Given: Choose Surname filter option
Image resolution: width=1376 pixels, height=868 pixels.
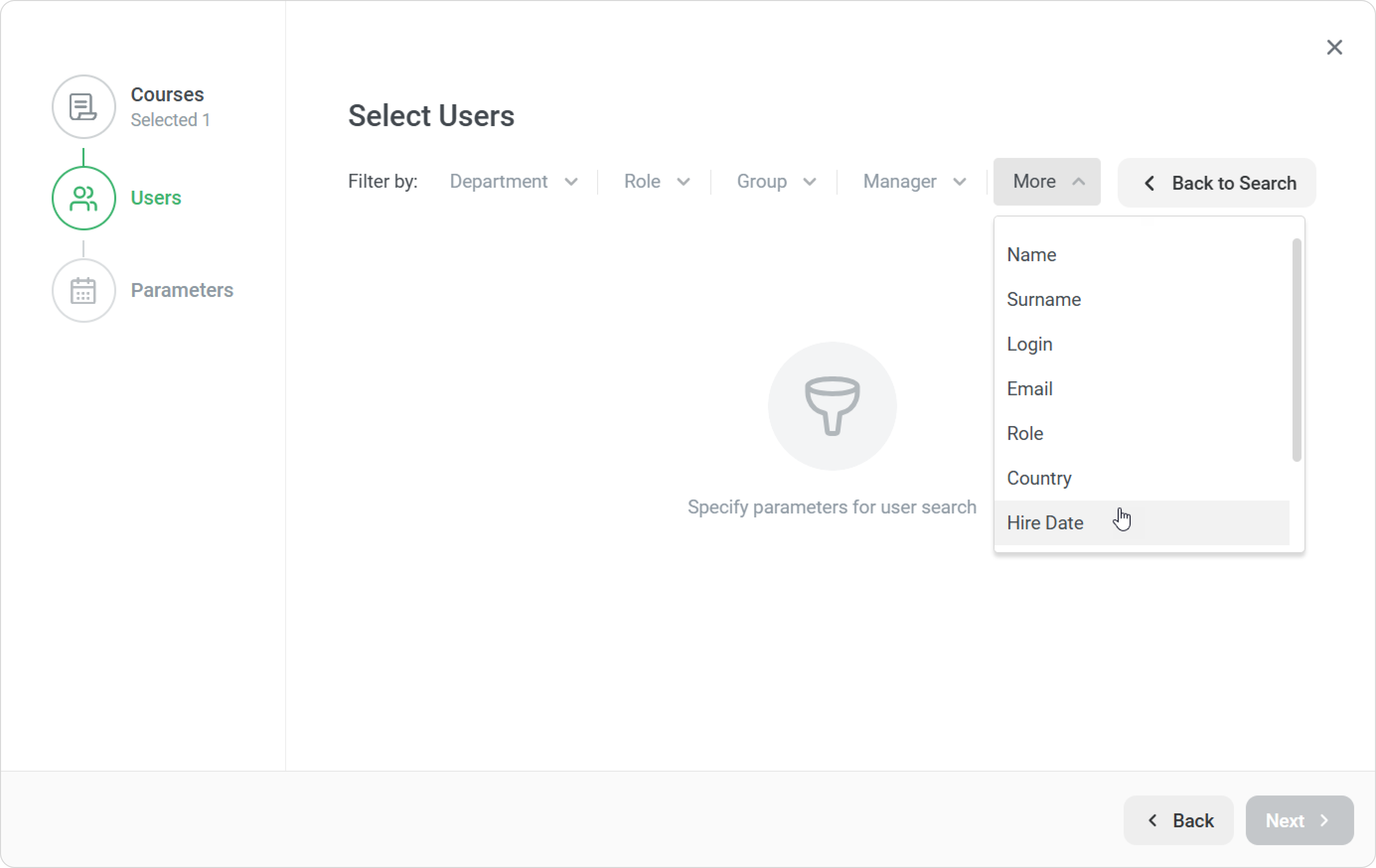Looking at the screenshot, I should coord(1044,299).
